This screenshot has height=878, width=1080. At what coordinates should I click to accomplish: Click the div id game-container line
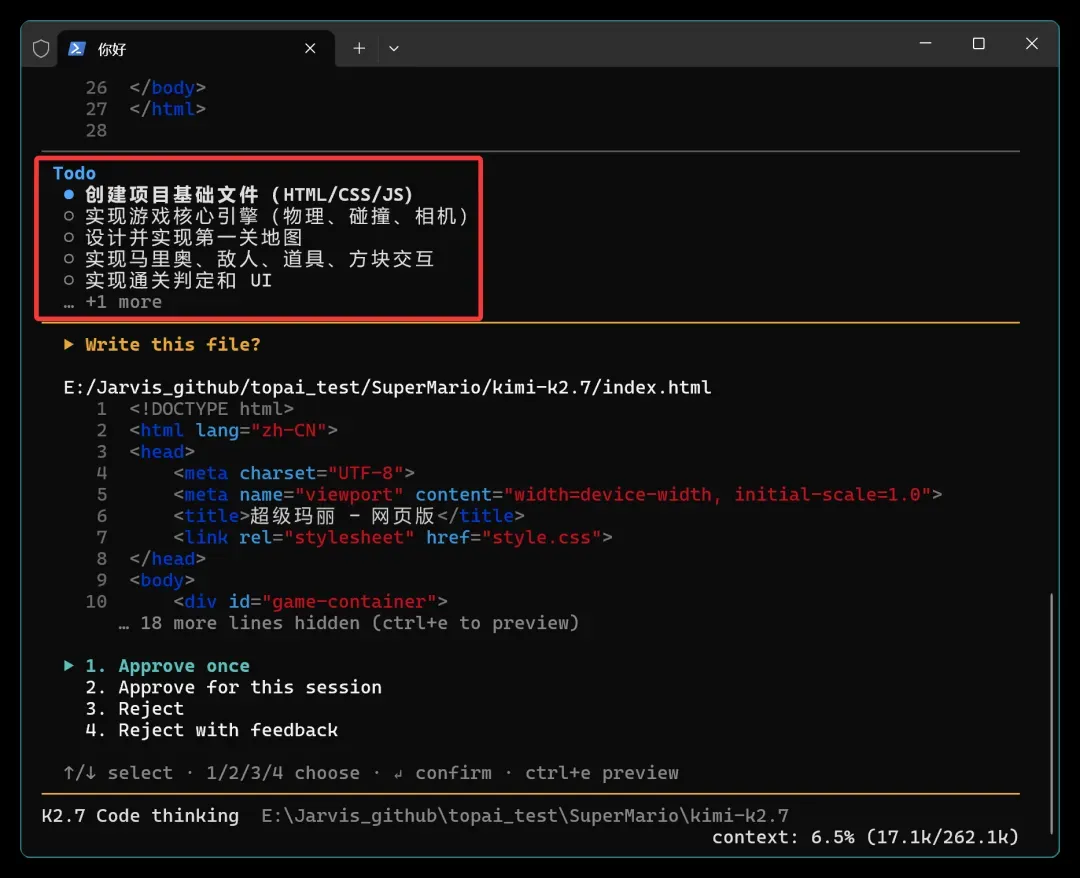click(310, 602)
